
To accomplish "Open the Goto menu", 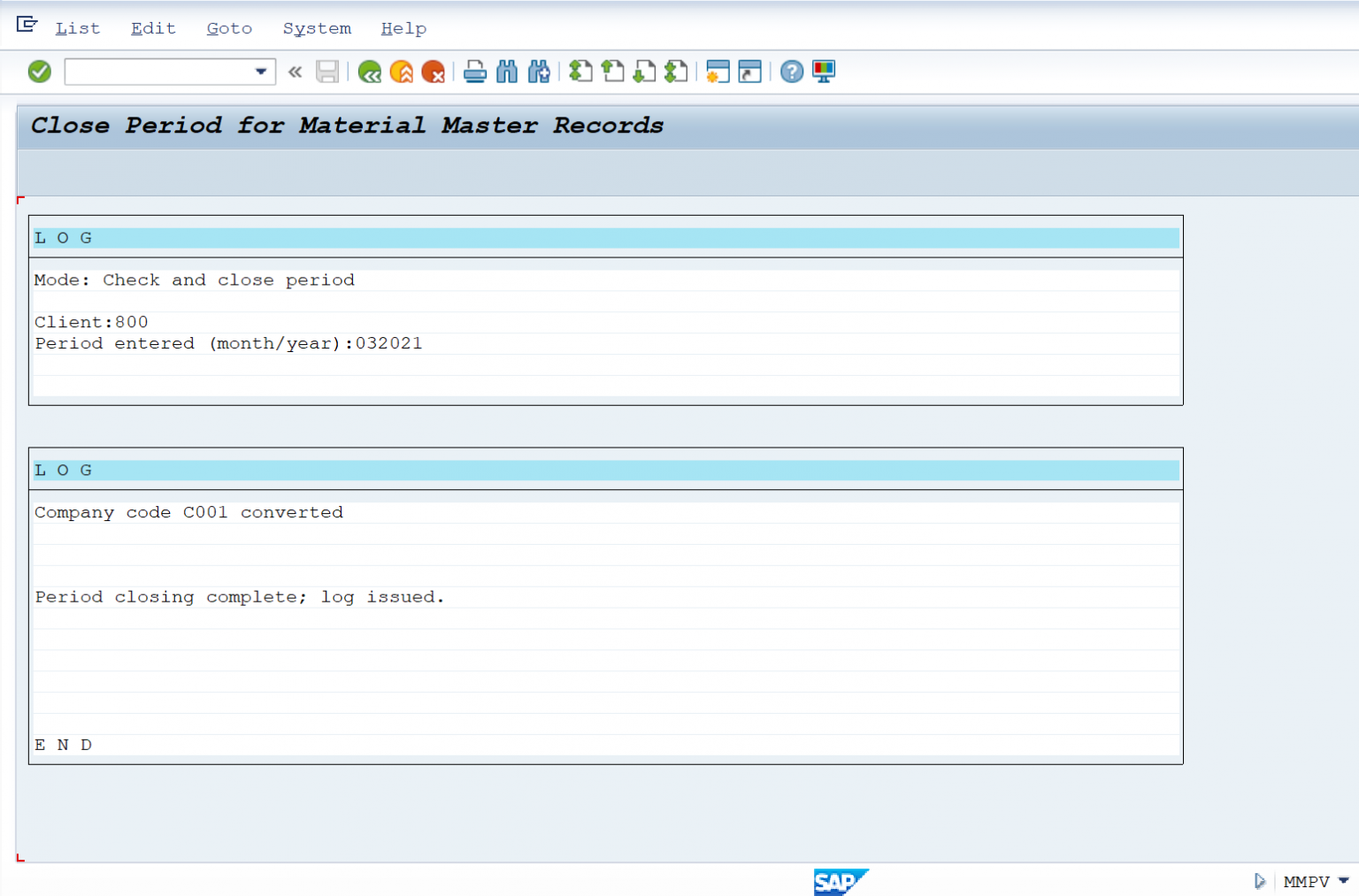I will (228, 27).
